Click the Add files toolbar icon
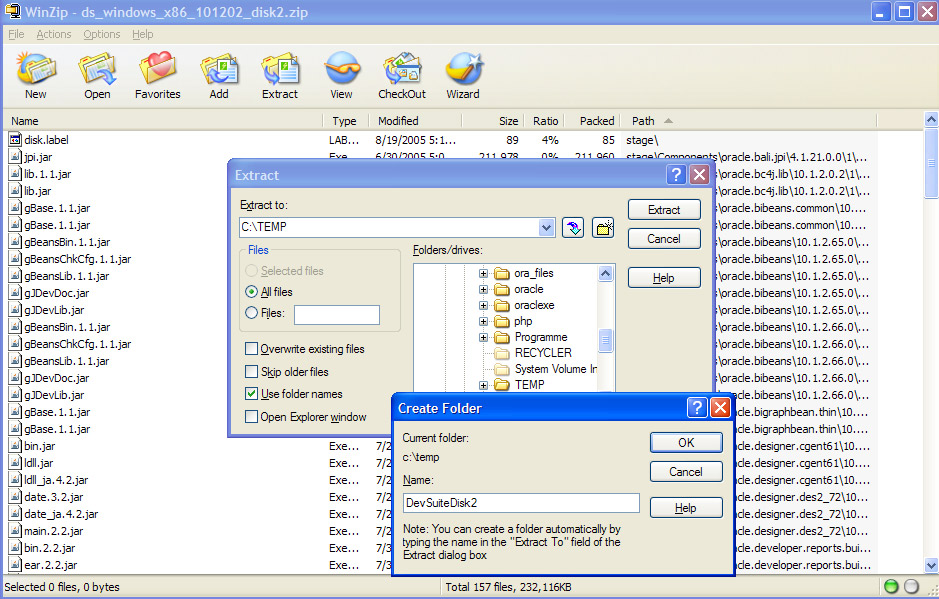This screenshot has height=599, width=939. pos(219,75)
